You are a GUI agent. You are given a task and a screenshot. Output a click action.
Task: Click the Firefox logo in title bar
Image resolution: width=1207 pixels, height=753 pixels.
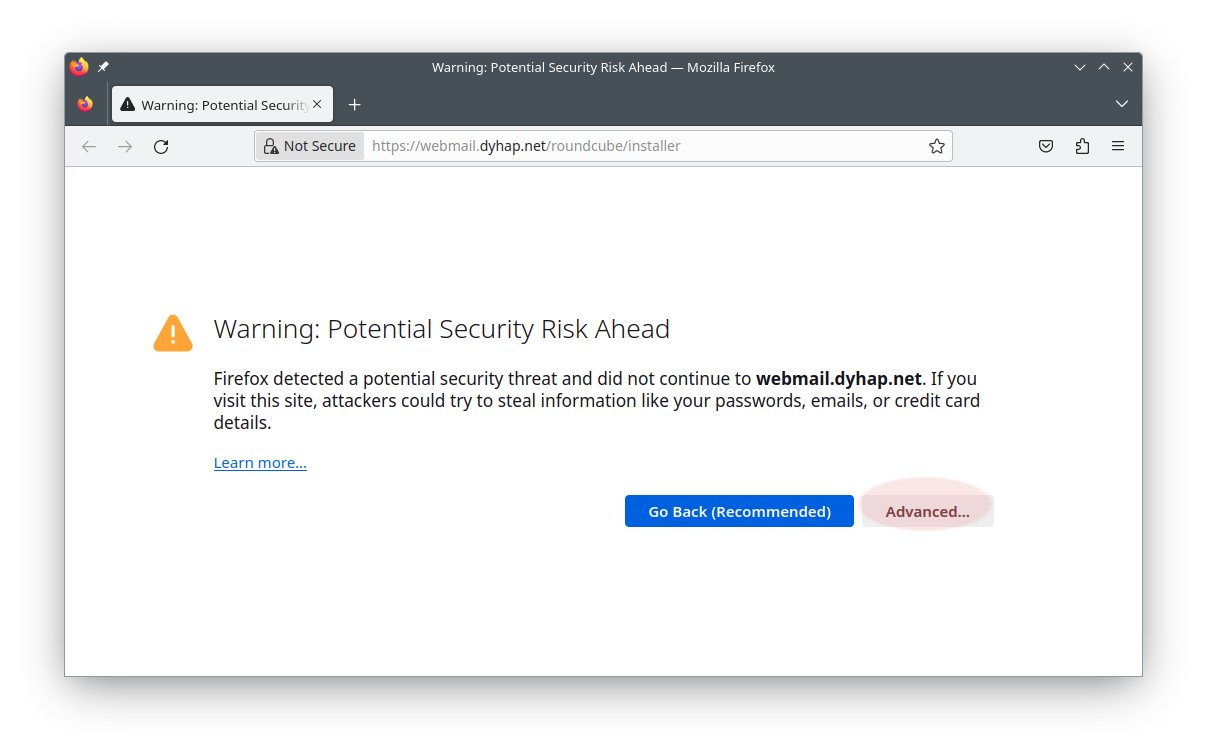(x=79, y=67)
